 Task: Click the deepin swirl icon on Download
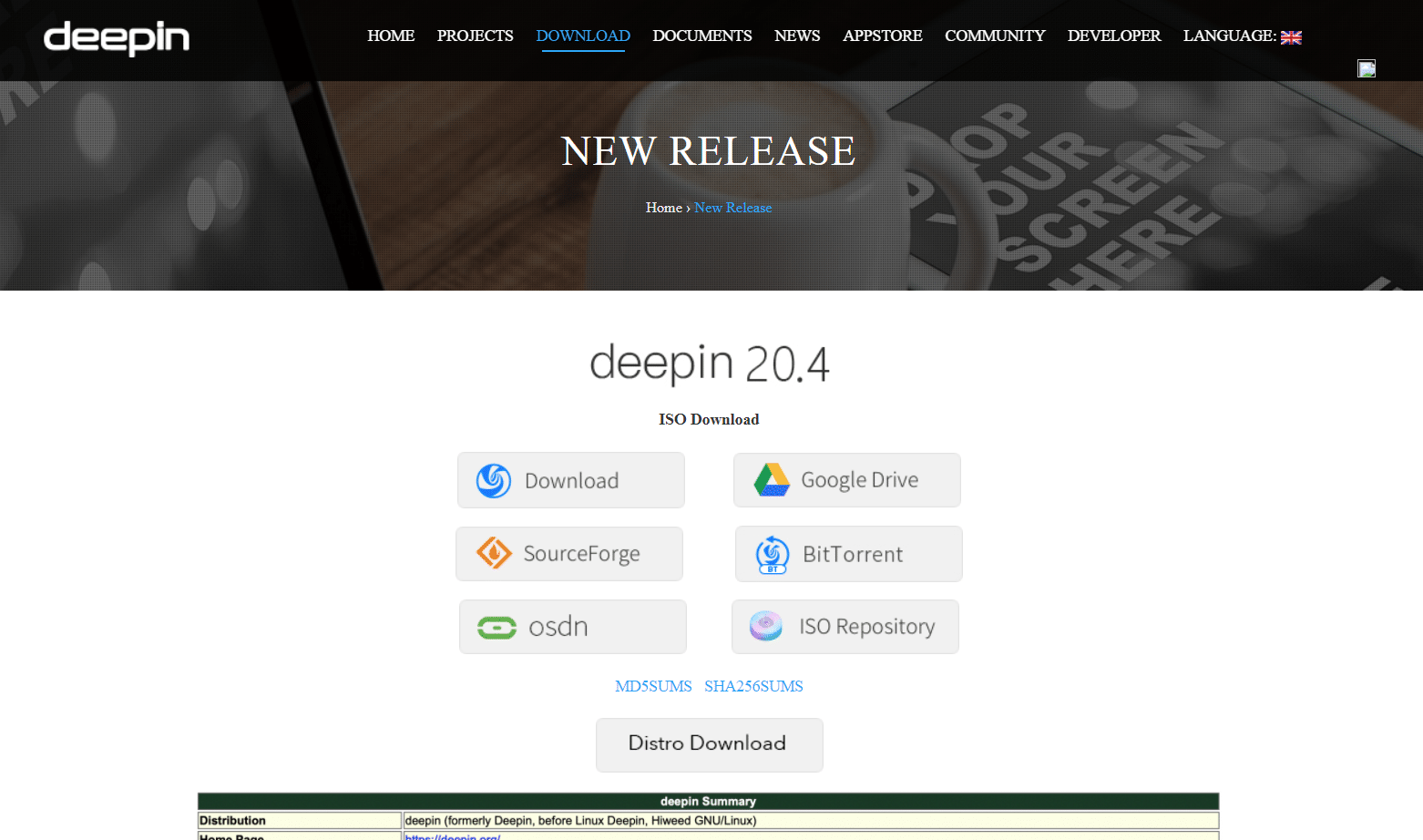point(494,480)
